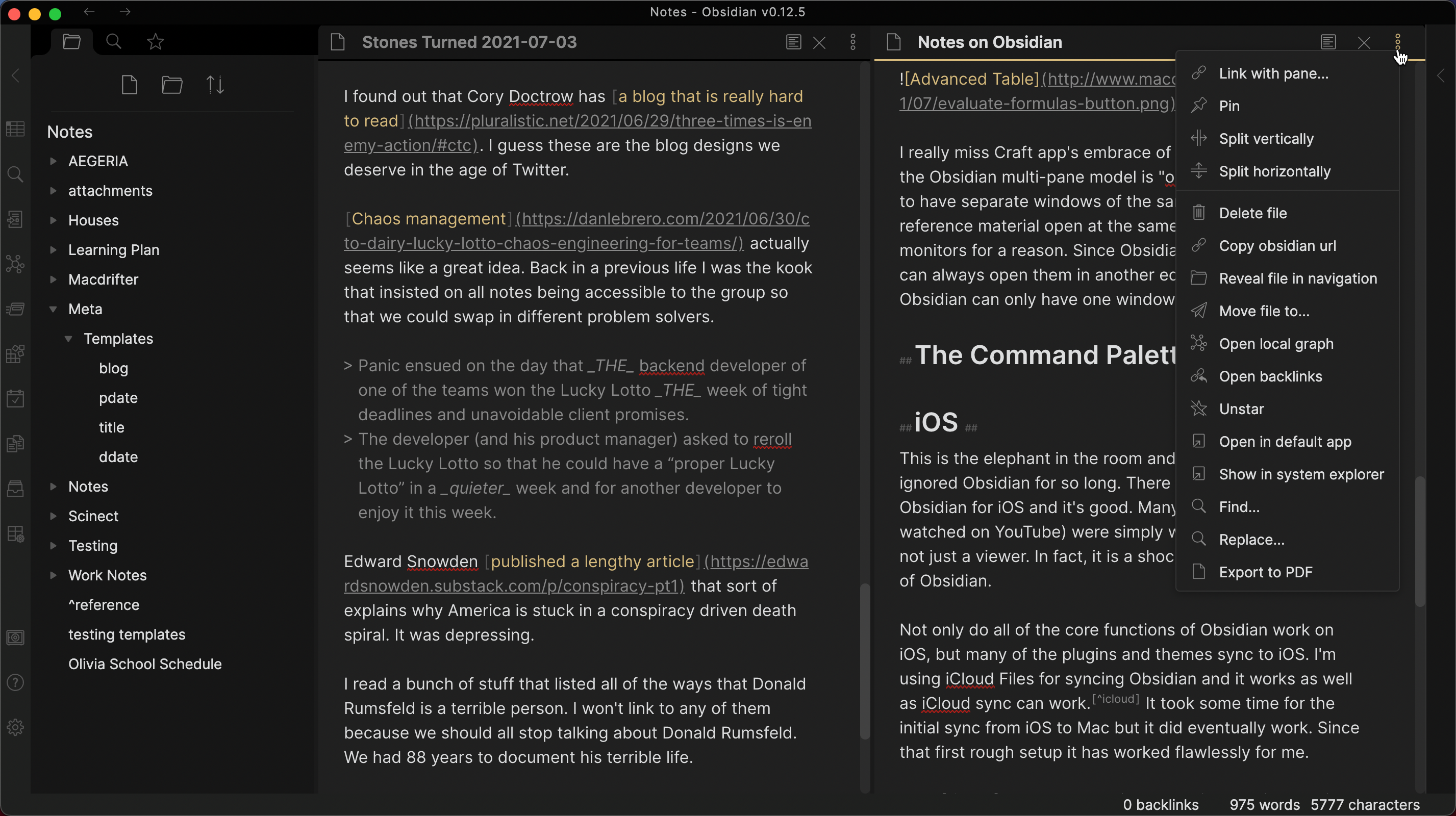Expand the Scinect folder
The width and height of the screenshot is (1456, 816).
click(53, 516)
